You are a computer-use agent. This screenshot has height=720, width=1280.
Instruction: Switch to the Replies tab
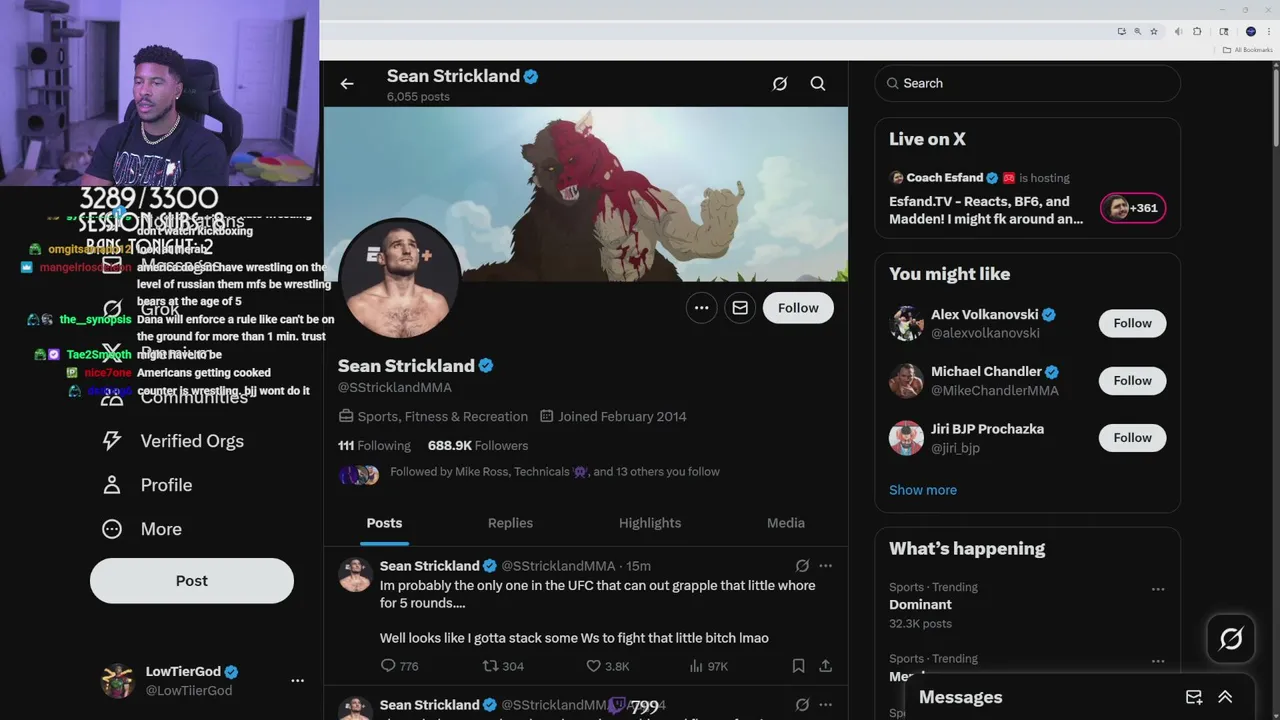(x=510, y=523)
